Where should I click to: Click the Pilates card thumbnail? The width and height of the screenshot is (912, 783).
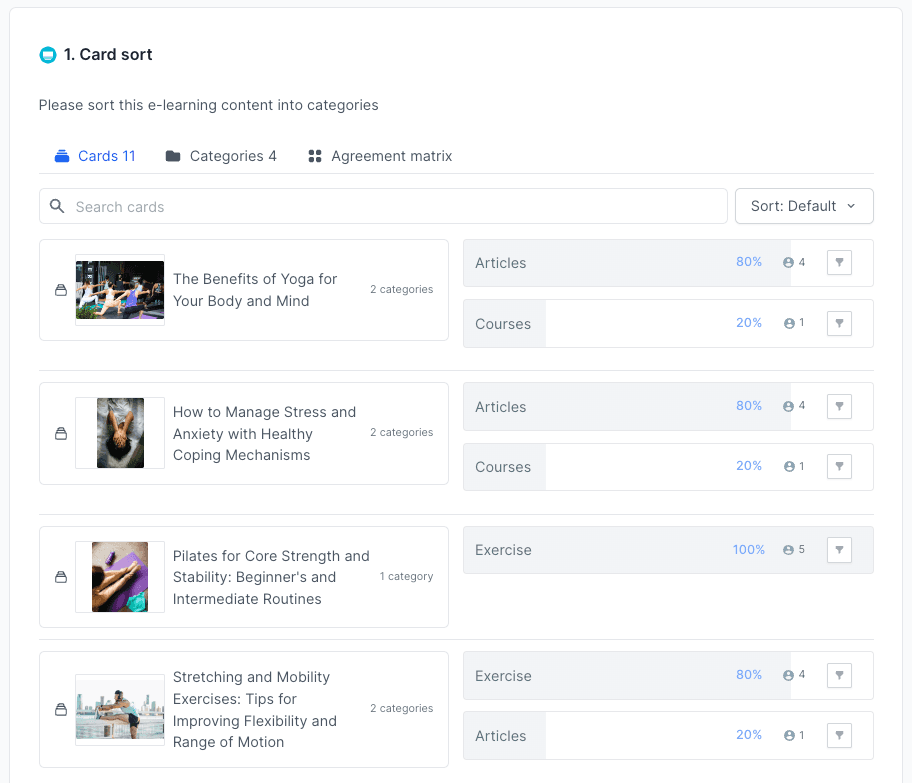pos(120,577)
